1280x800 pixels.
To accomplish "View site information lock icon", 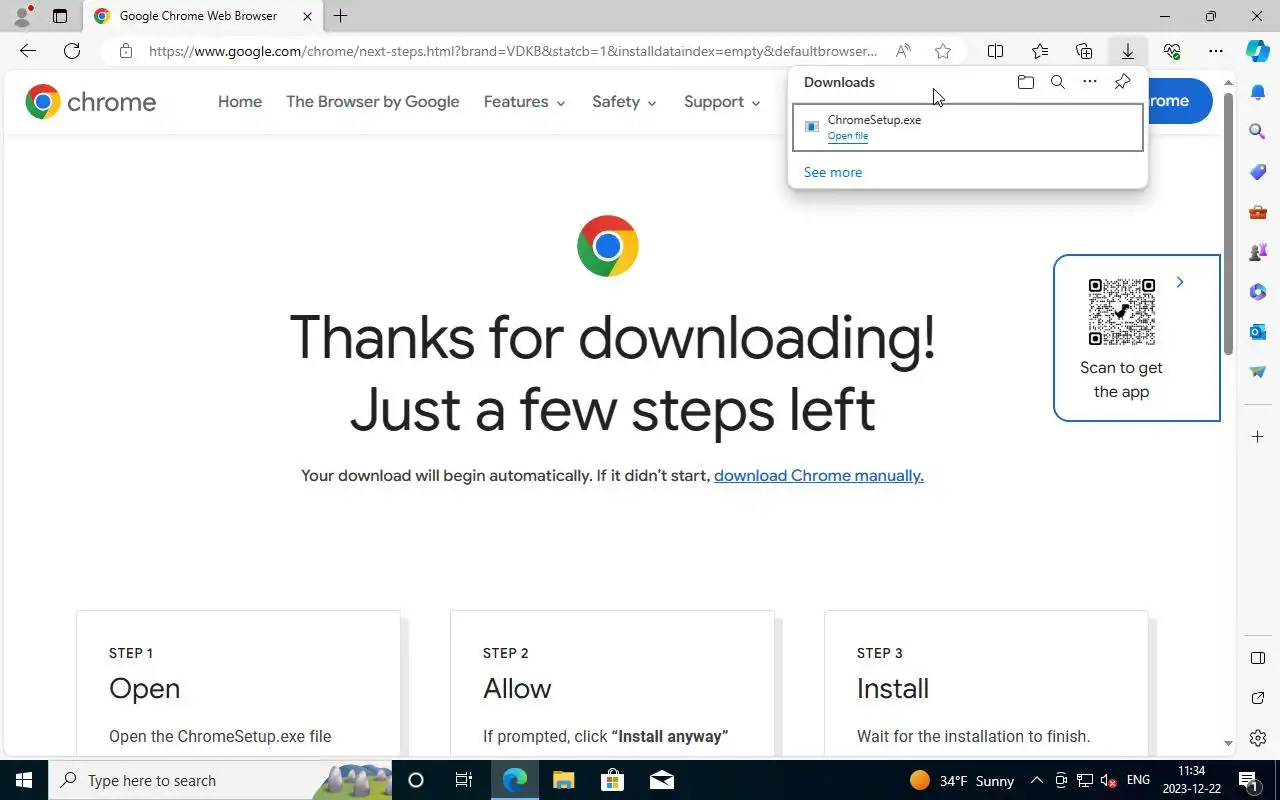I will click(125, 51).
